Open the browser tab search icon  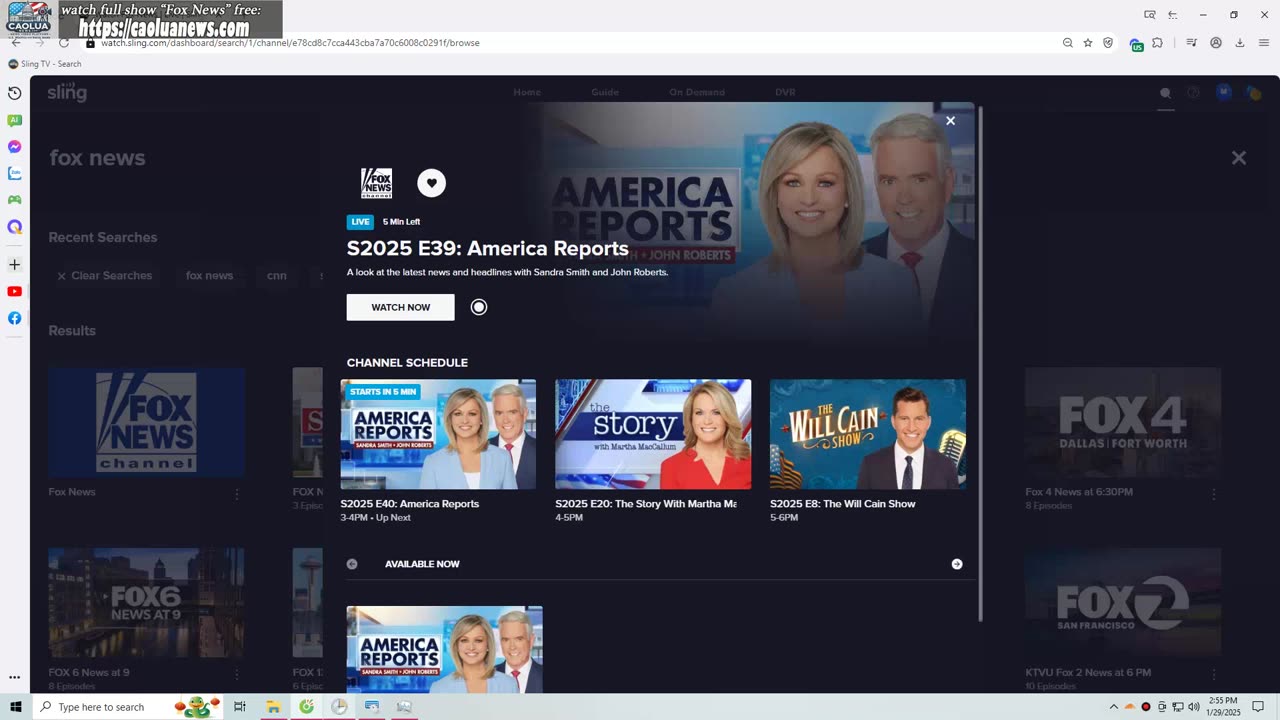[1150, 15]
